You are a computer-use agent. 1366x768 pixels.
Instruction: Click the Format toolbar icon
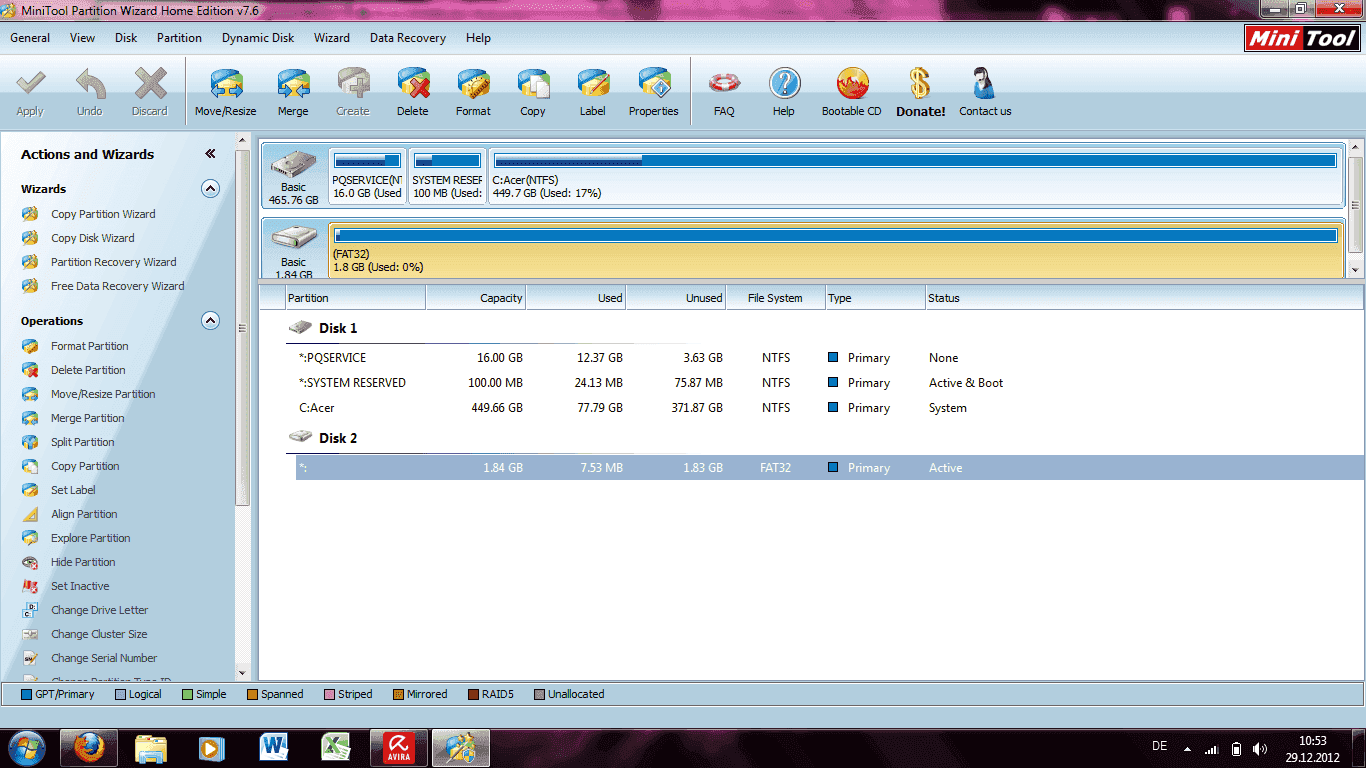[473, 83]
